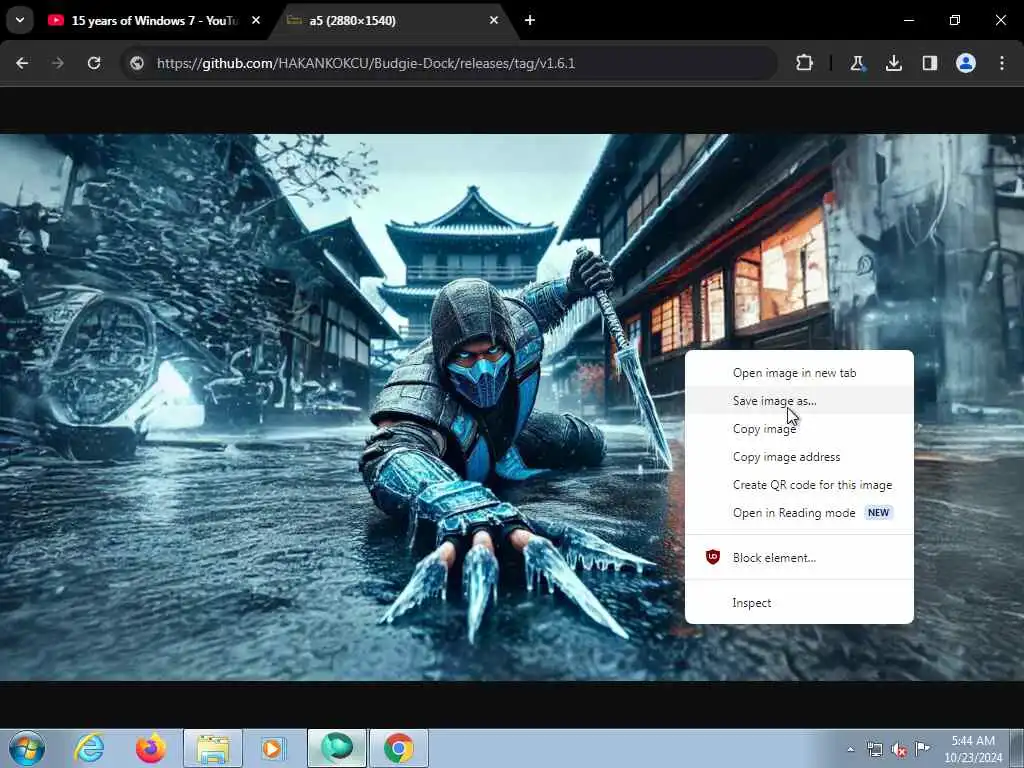Minimize the Chrome window

pos(908,20)
